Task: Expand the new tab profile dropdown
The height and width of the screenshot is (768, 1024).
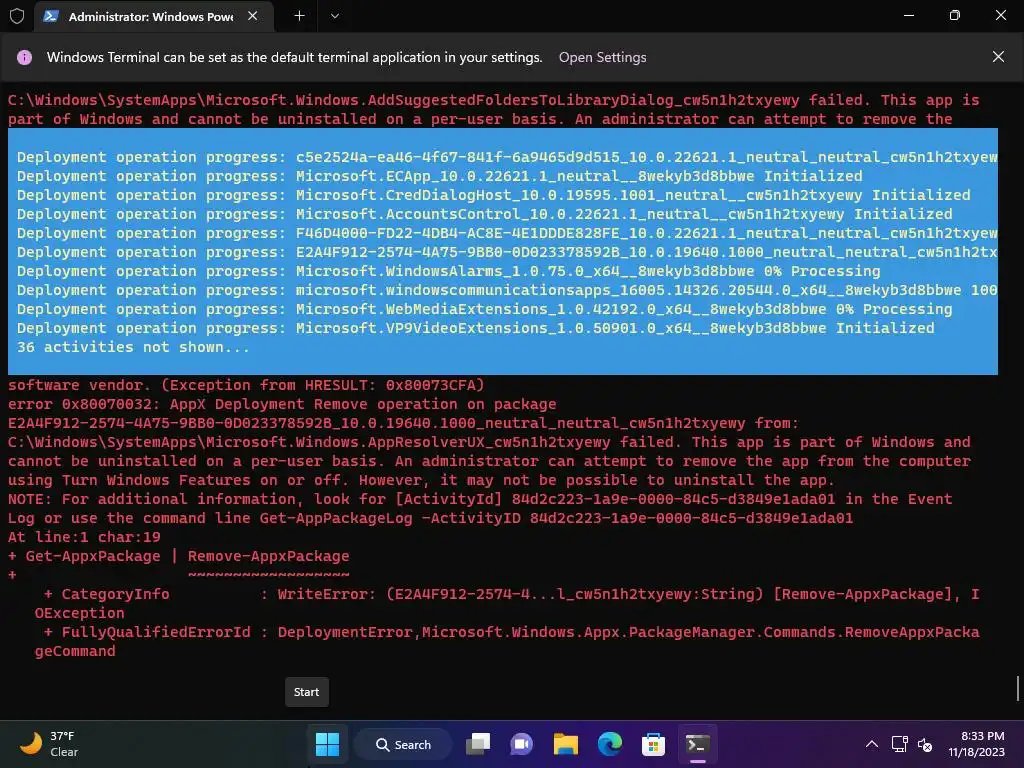Action: (x=334, y=16)
